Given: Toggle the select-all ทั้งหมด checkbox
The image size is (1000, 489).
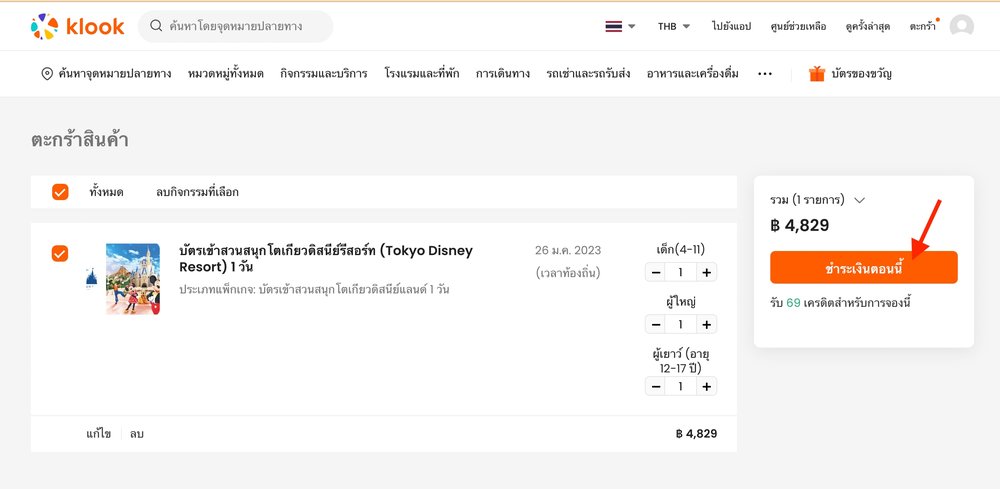Looking at the screenshot, I should pyautogui.click(x=60, y=192).
